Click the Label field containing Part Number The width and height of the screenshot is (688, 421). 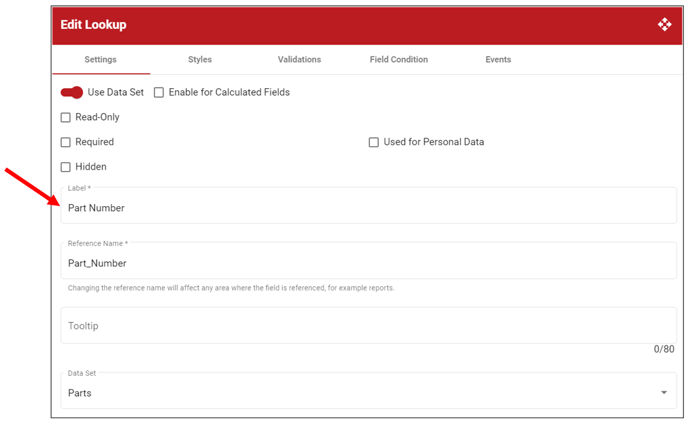point(369,205)
